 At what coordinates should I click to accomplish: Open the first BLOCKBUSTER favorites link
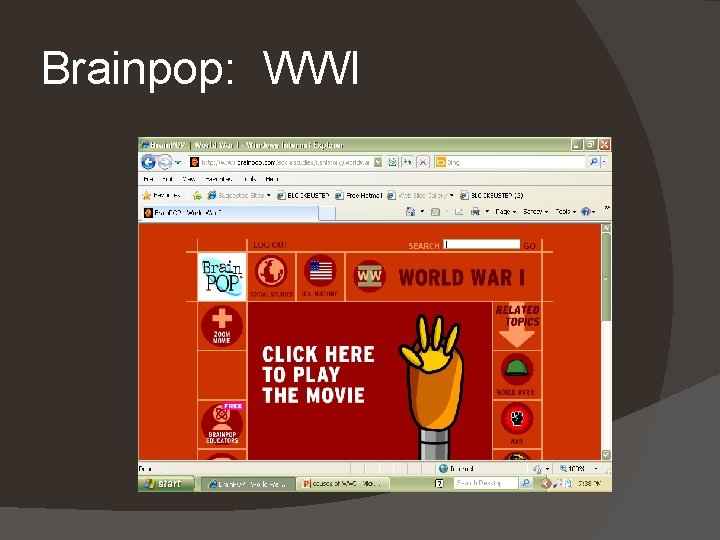pos(303,196)
